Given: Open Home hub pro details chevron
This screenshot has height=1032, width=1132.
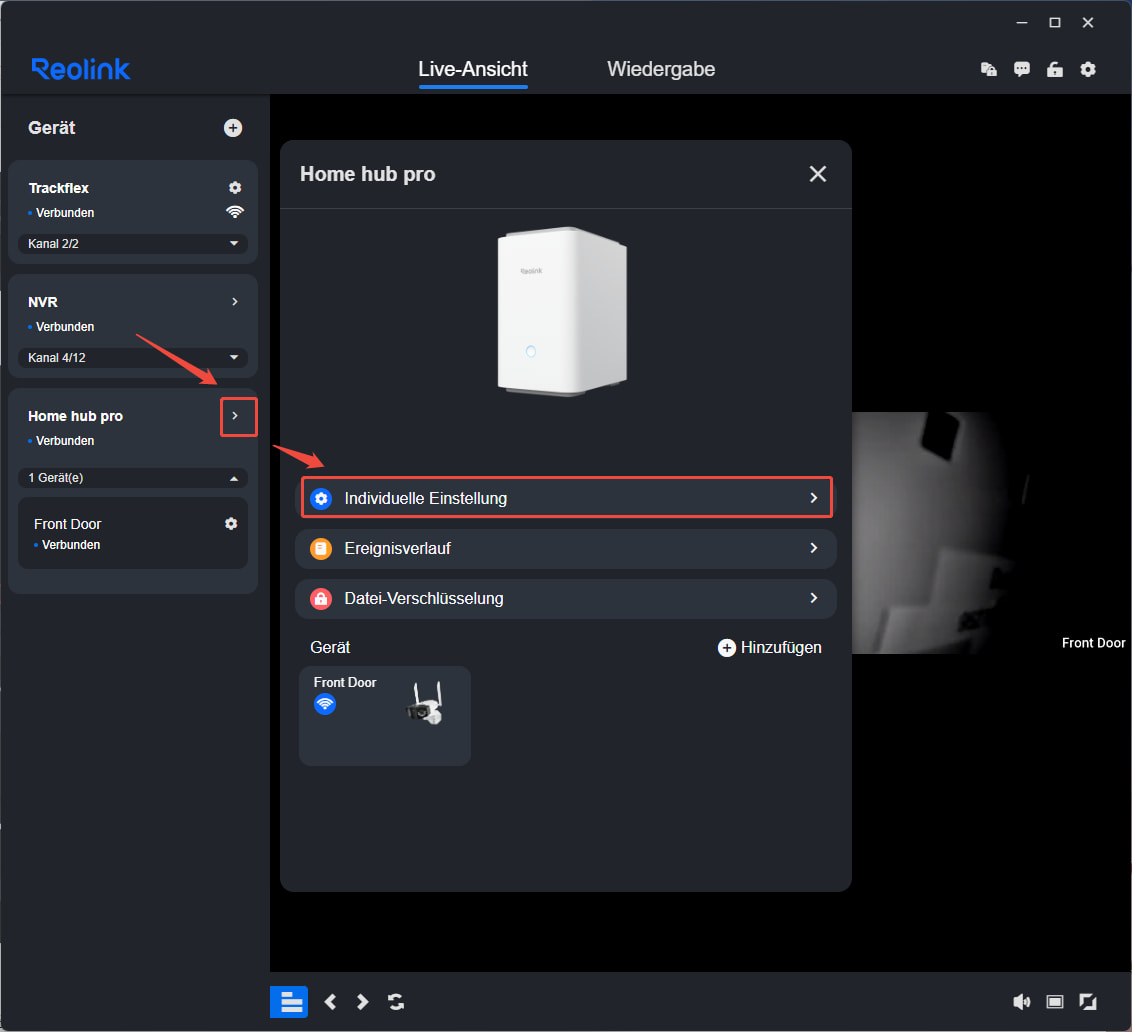Looking at the screenshot, I should coord(235,416).
